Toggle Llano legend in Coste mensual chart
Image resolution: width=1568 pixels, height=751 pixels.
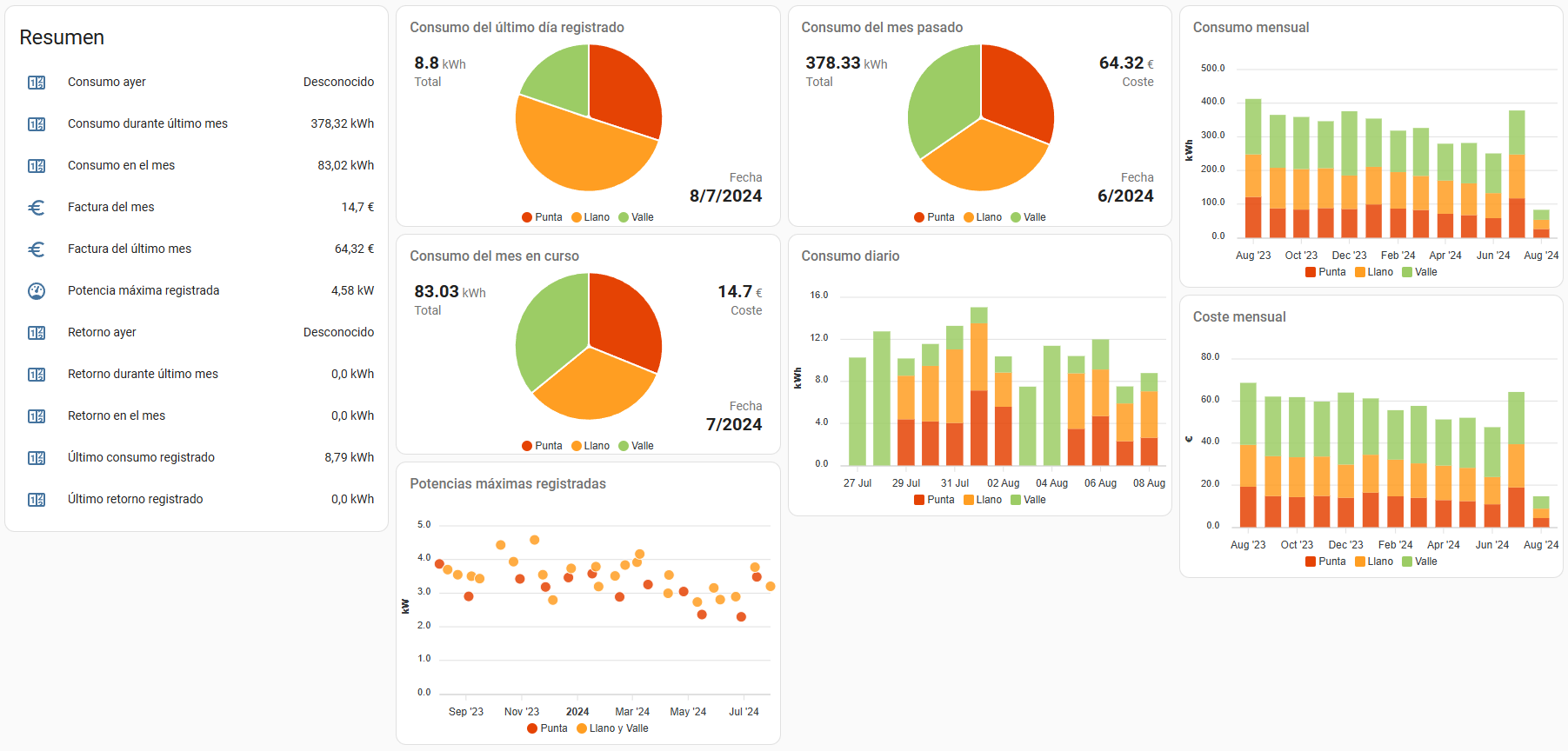[1374, 562]
